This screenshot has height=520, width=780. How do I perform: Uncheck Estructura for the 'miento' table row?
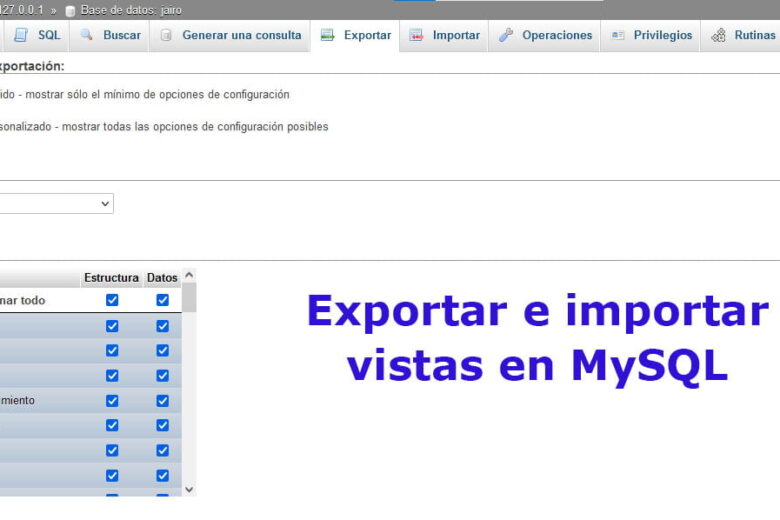pos(112,401)
